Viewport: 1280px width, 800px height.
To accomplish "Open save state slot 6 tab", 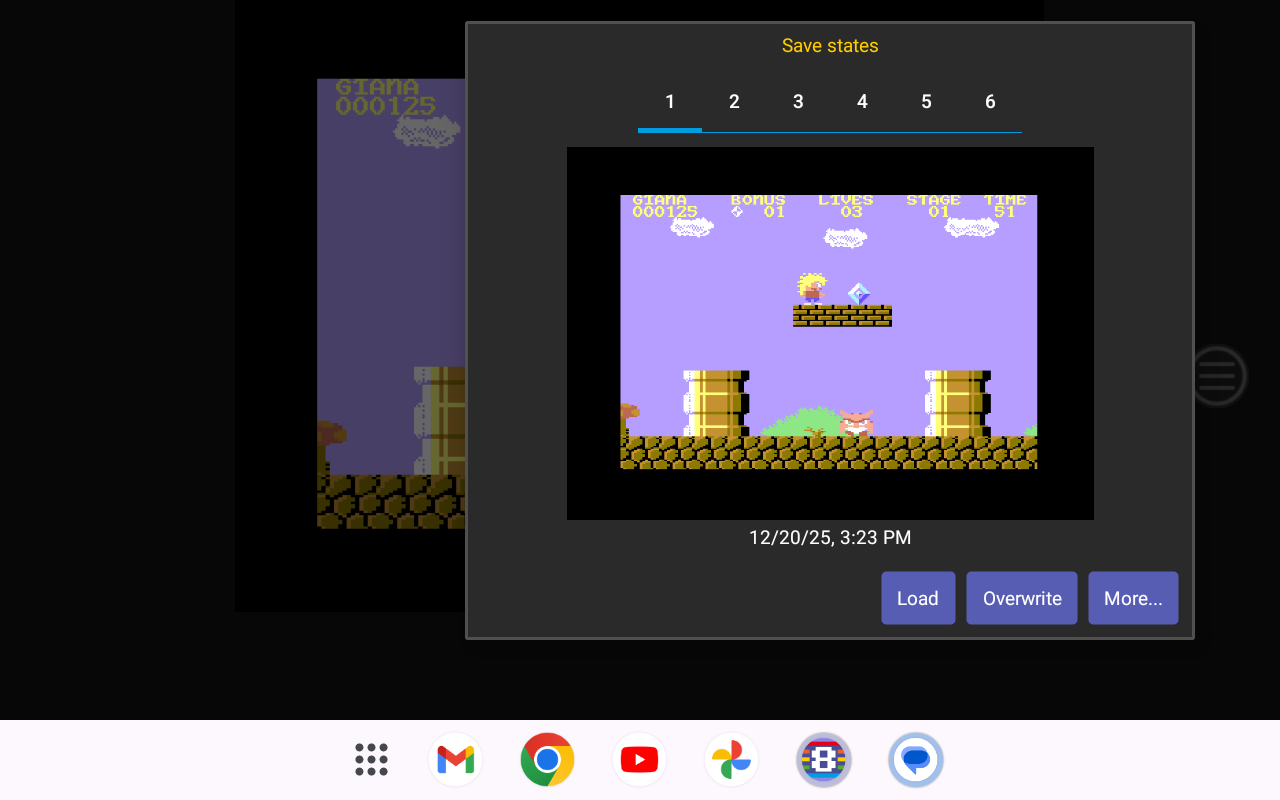I will pos(990,102).
